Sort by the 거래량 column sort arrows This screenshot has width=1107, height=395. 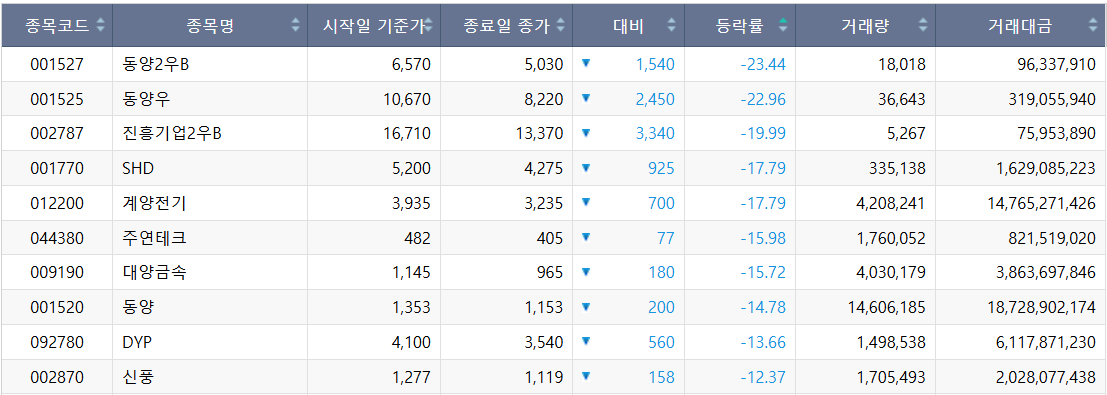(x=923, y=26)
